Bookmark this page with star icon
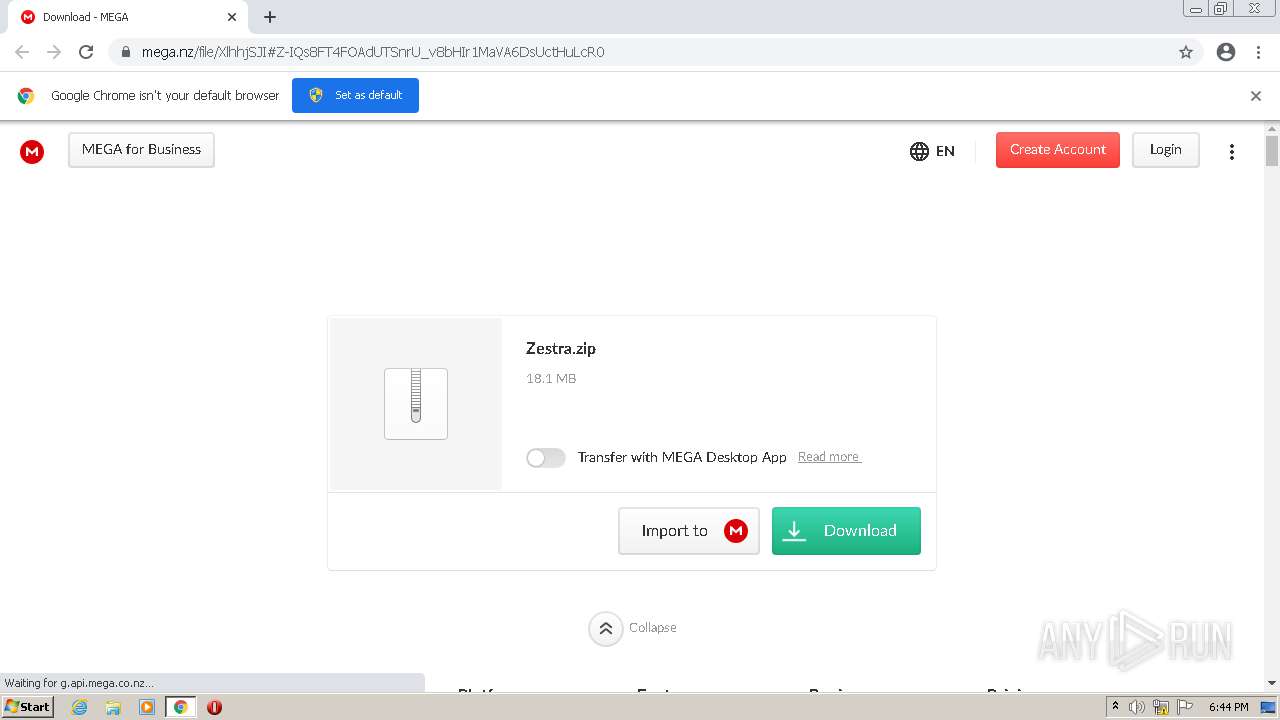This screenshot has height=720, width=1280. [1186, 52]
